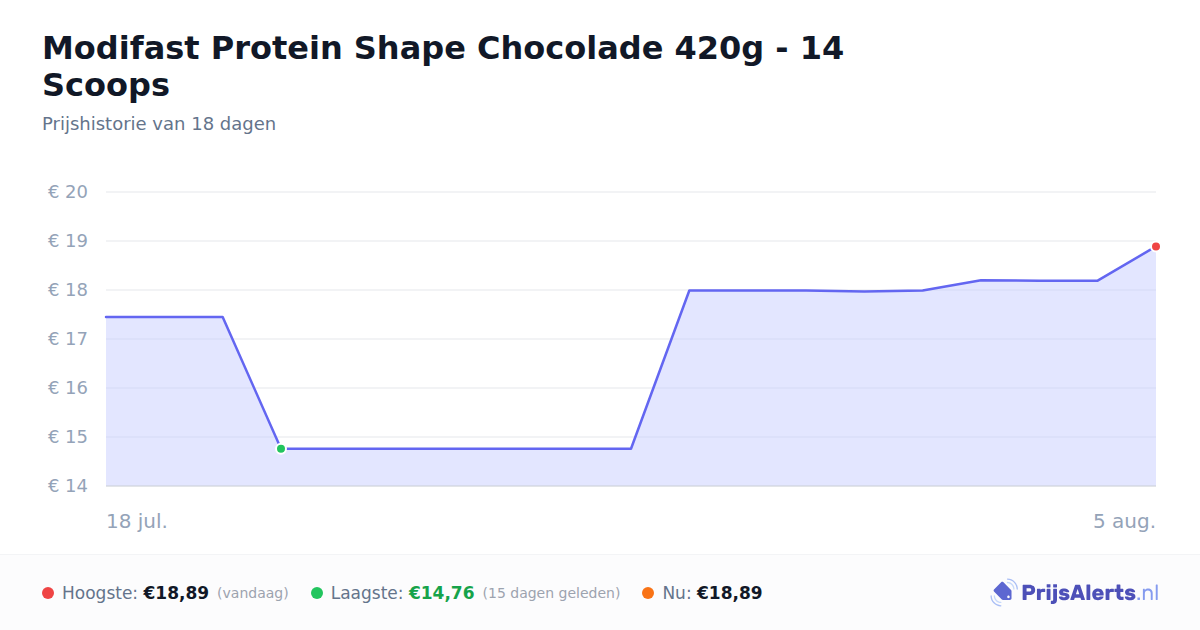
Task: Open the PrijsAlerts.nl link
Action: [x=1075, y=593]
